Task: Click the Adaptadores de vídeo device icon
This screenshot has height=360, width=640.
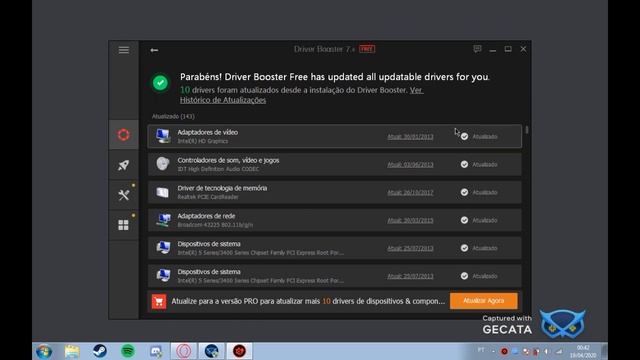Action: 163,136
